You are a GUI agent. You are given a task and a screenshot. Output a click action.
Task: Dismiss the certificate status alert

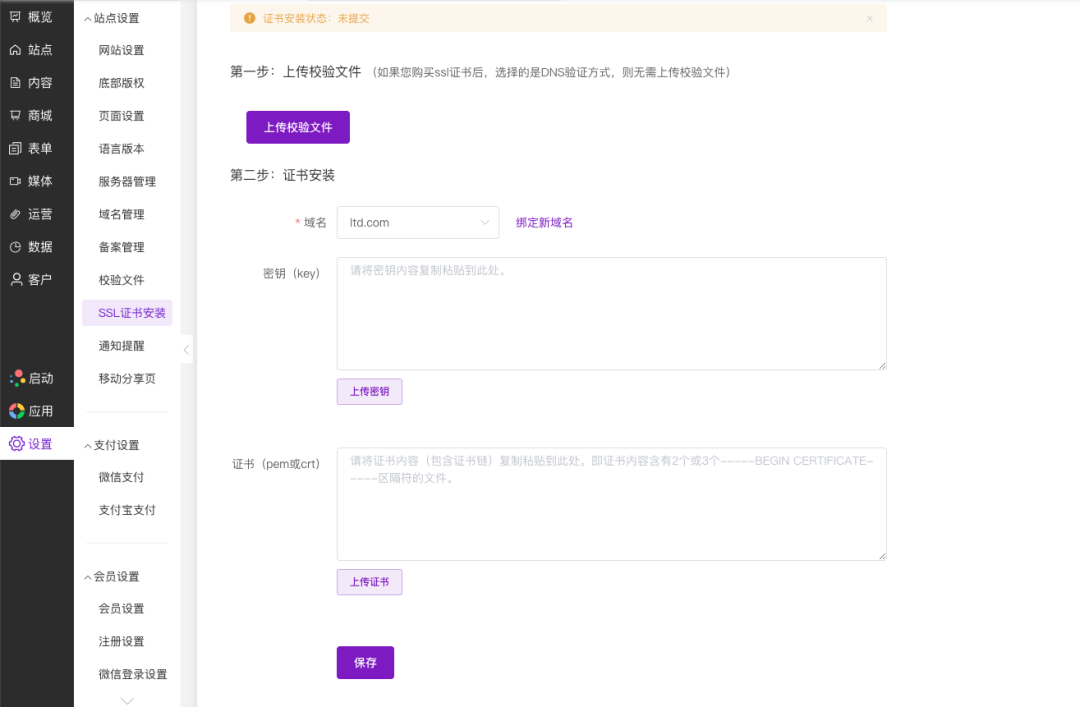tap(869, 19)
